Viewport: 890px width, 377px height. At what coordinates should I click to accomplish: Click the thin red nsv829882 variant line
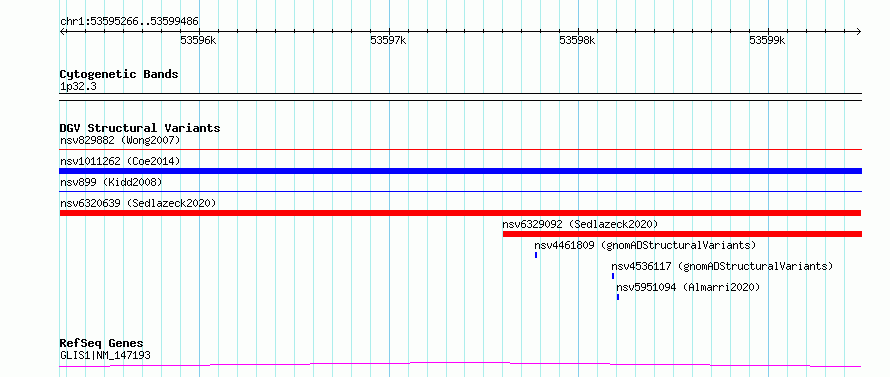pos(460,150)
